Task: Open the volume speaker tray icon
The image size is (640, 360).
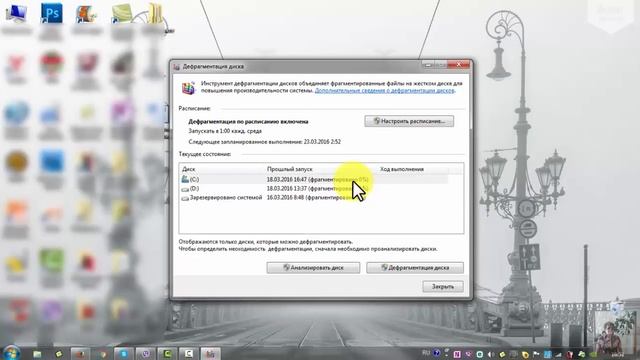Action: point(491,354)
